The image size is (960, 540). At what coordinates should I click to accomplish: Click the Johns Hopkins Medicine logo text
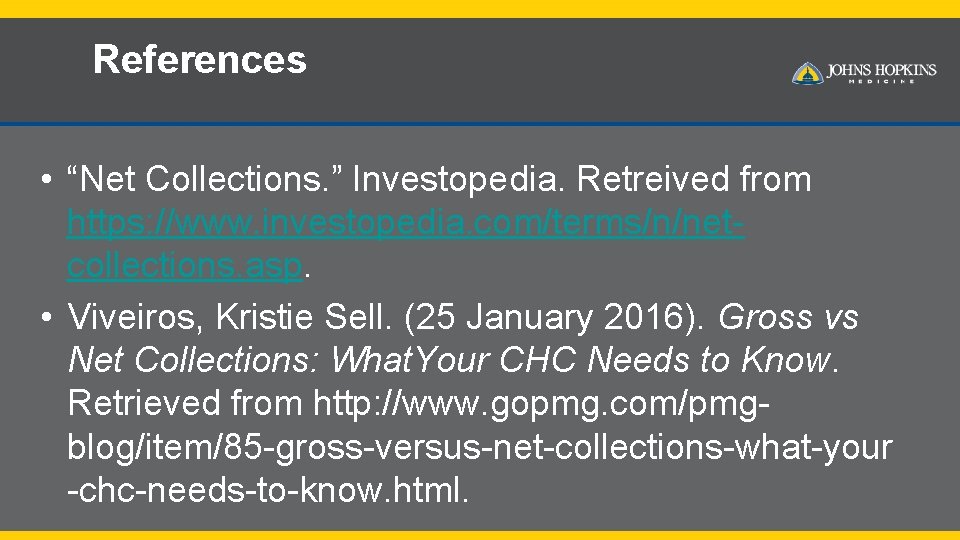pos(881,72)
